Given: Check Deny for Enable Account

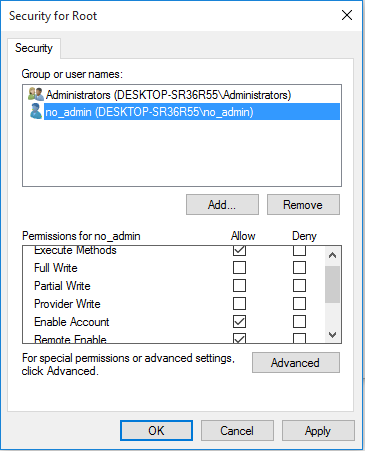Looking at the screenshot, I should tap(299, 322).
